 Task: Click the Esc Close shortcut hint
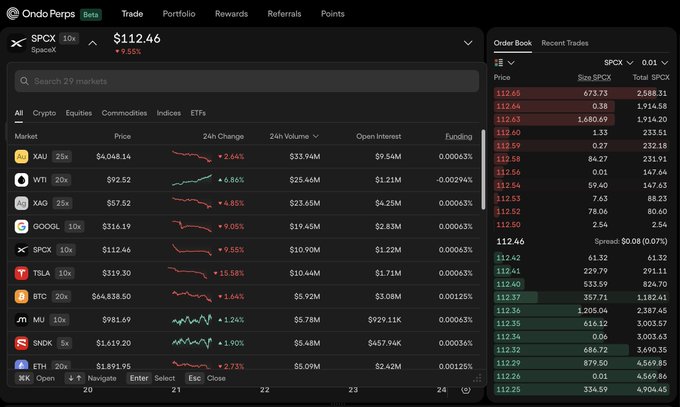tap(206, 378)
